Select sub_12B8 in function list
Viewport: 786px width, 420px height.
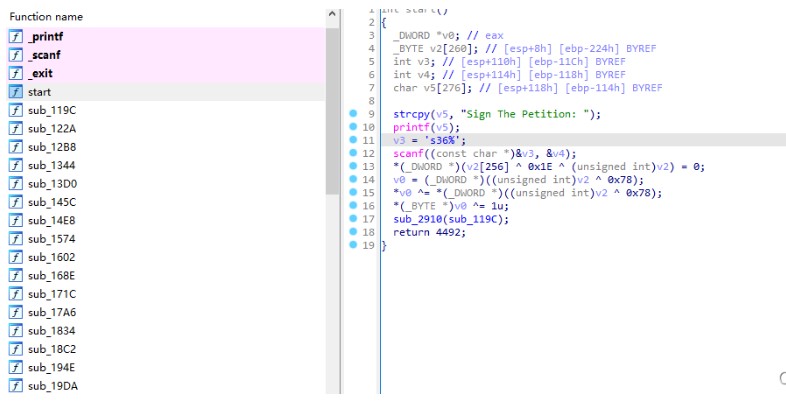tap(166, 147)
